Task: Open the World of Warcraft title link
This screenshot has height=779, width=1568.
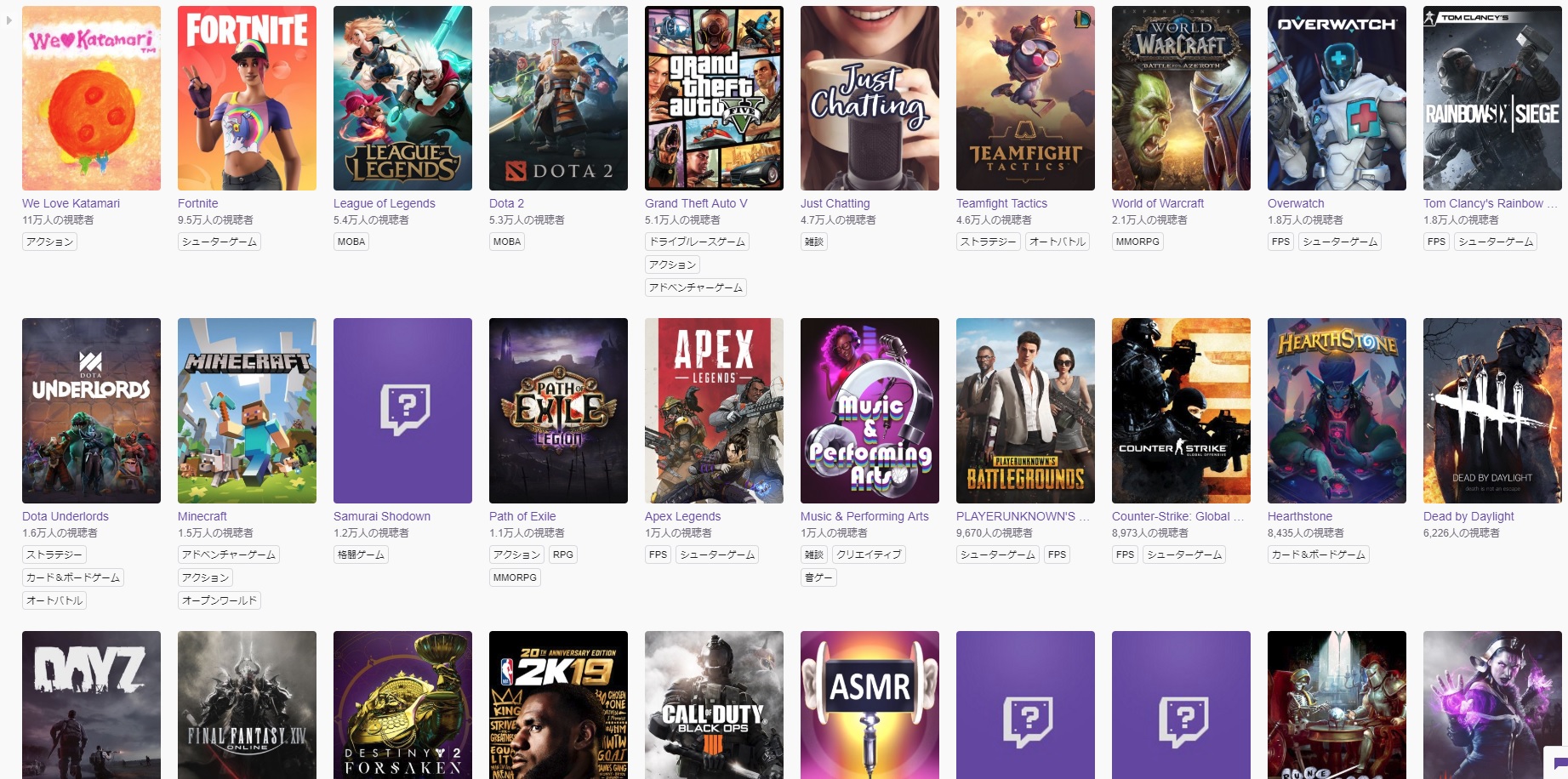Action: click(1158, 203)
